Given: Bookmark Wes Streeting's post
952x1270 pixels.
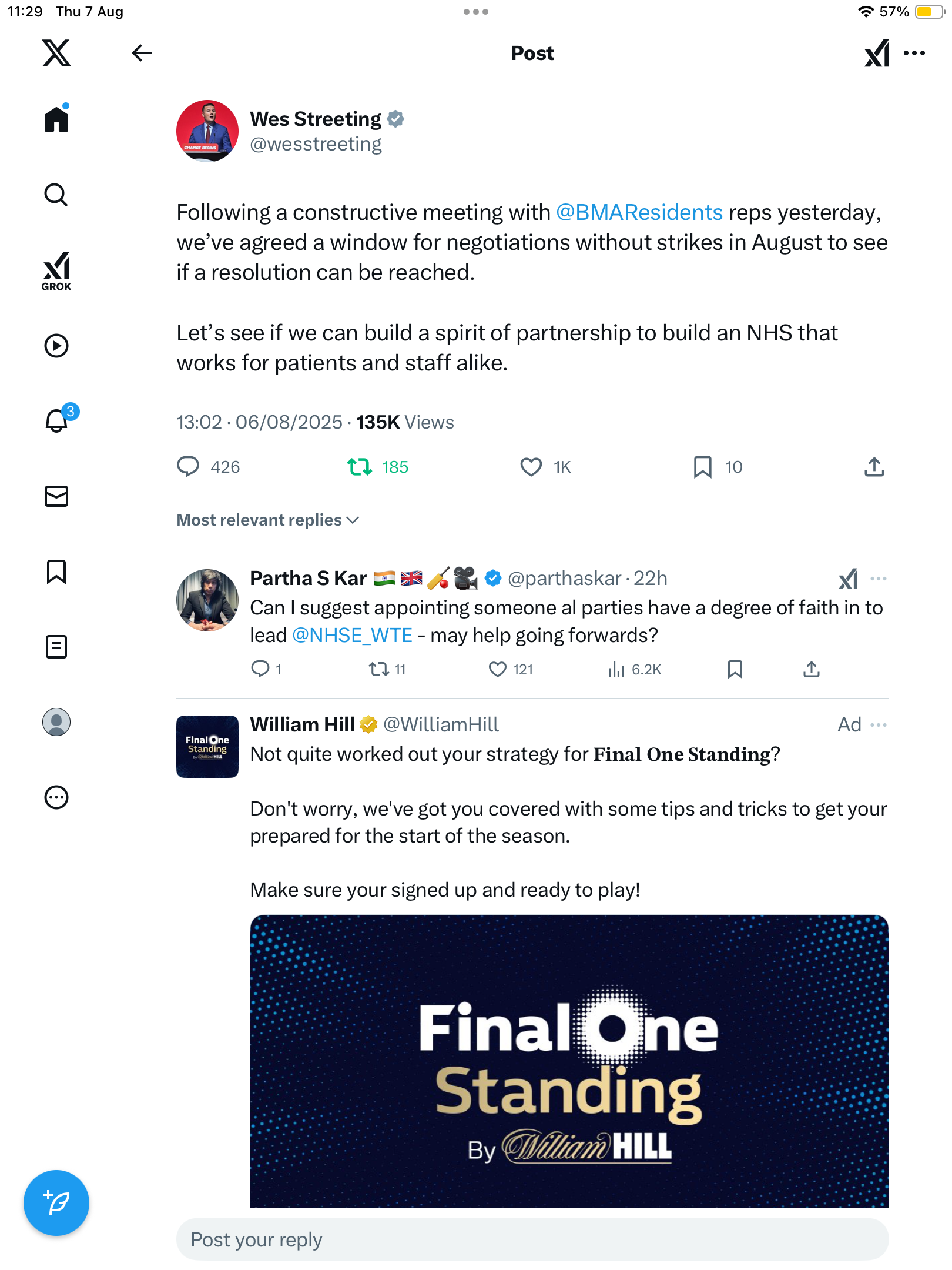Looking at the screenshot, I should point(702,467).
